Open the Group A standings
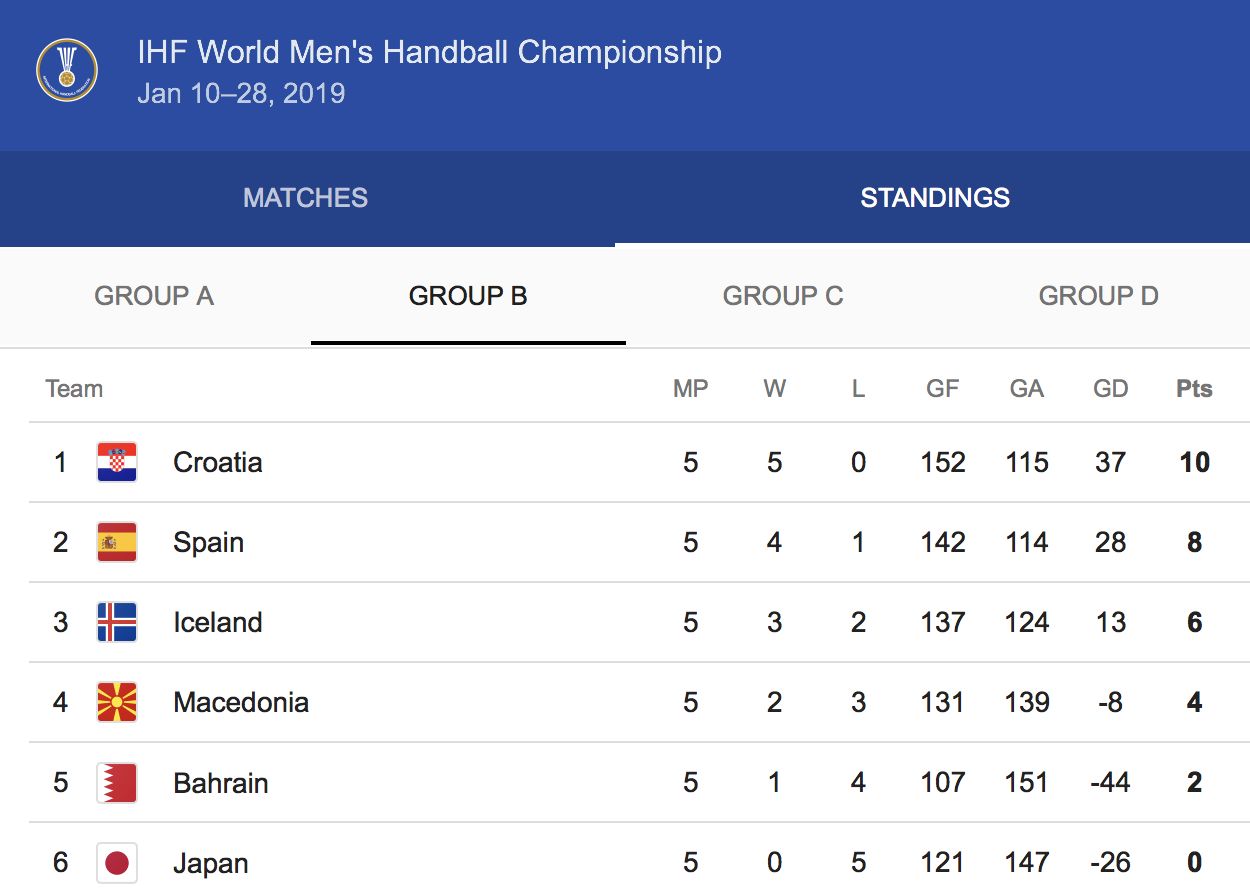 click(154, 296)
